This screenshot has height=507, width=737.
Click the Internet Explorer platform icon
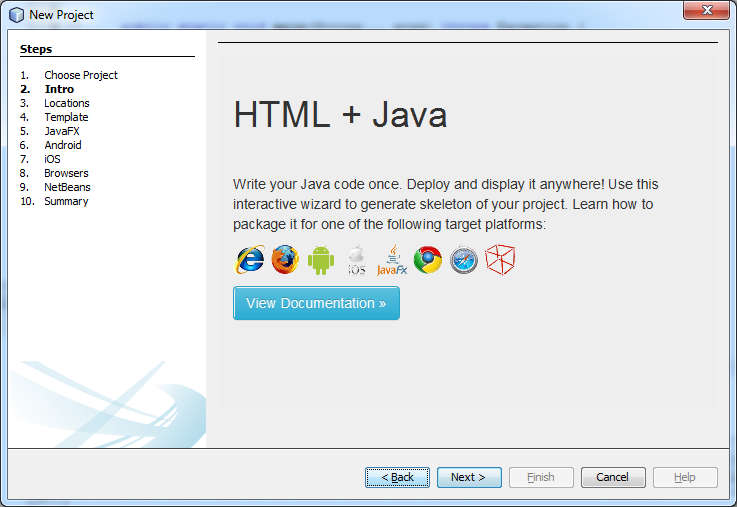250,259
